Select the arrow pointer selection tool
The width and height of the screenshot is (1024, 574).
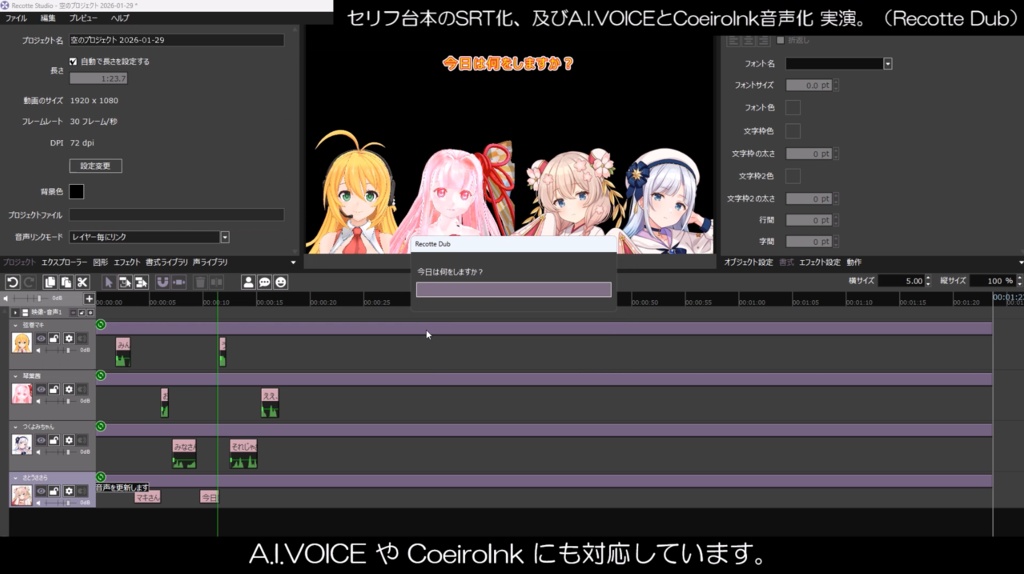click(108, 282)
